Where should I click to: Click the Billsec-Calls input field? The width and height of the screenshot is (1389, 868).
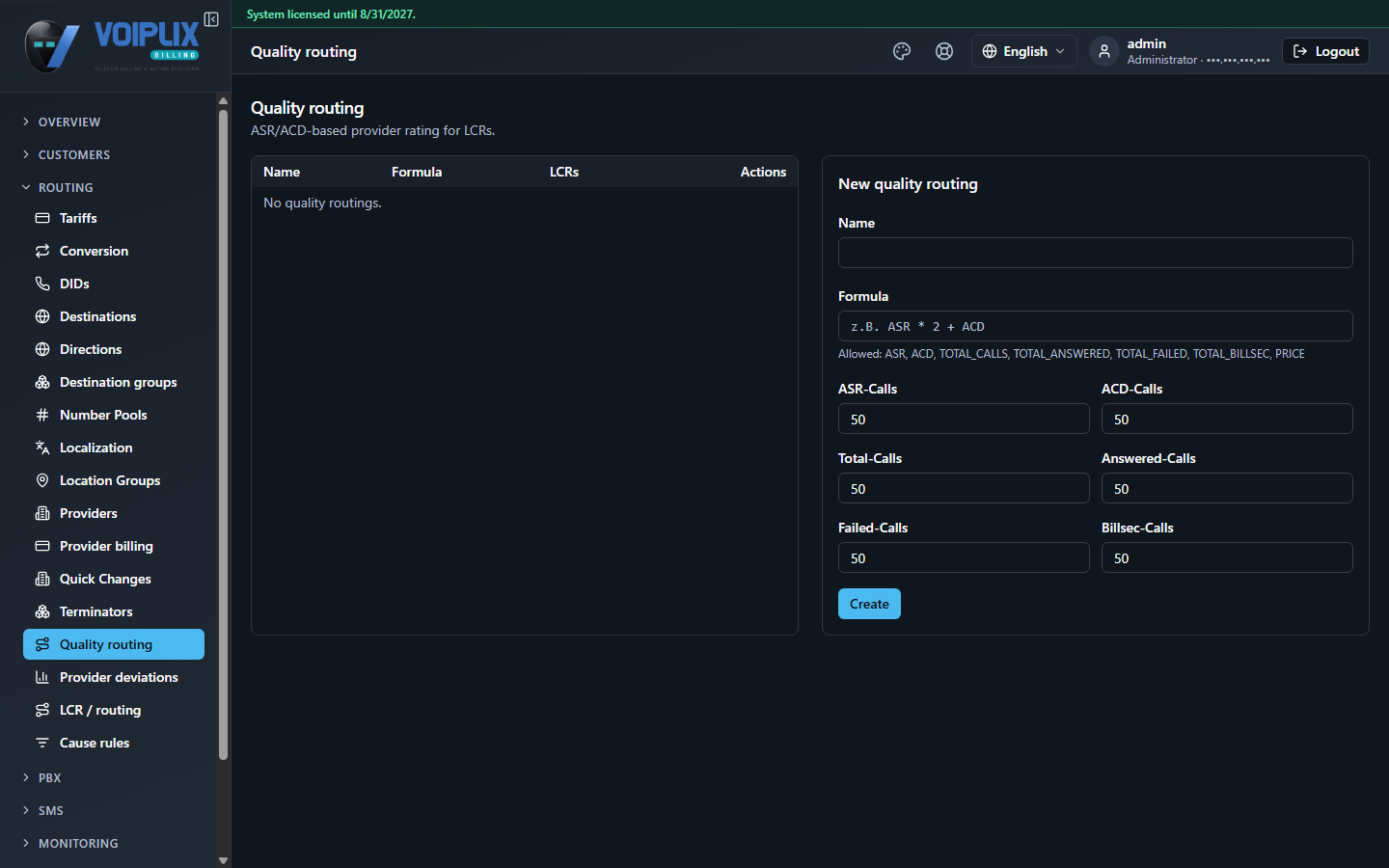1227,557
